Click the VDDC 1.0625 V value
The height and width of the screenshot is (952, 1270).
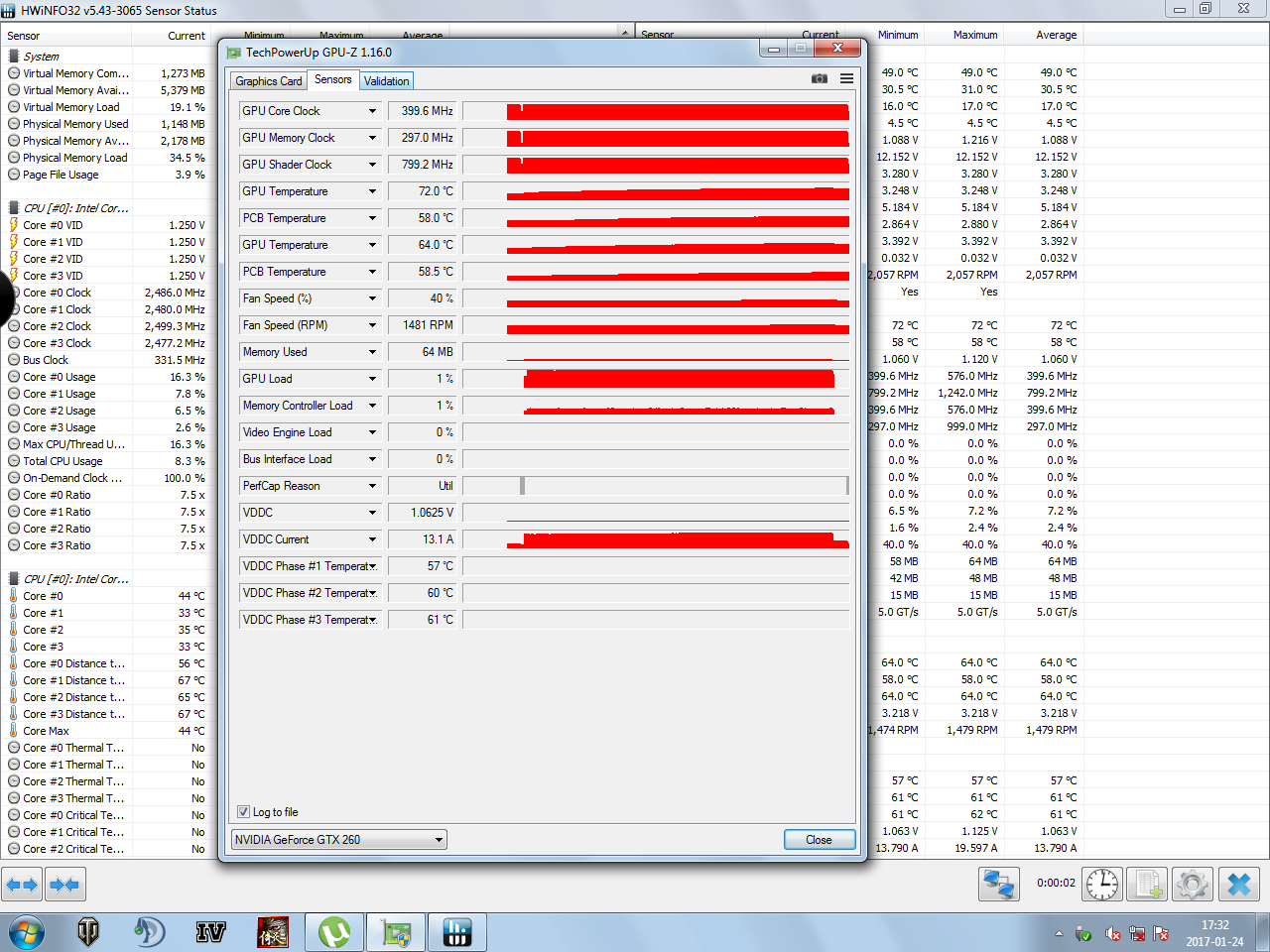423,513
